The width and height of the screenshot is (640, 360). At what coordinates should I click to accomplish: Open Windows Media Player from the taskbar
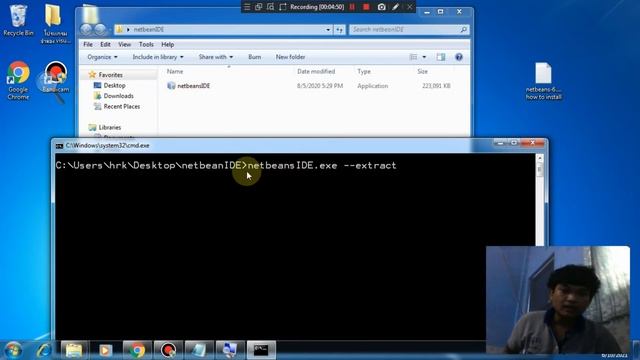point(105,350)
